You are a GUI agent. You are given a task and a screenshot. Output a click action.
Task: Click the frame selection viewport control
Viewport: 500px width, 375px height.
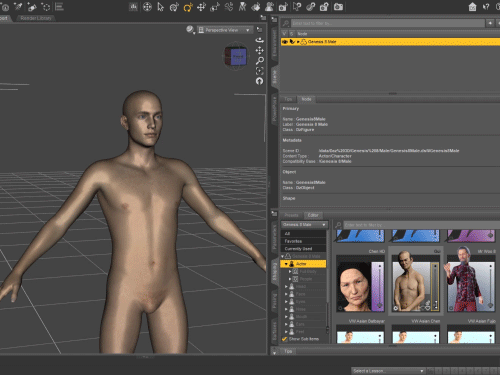point(259,71)
